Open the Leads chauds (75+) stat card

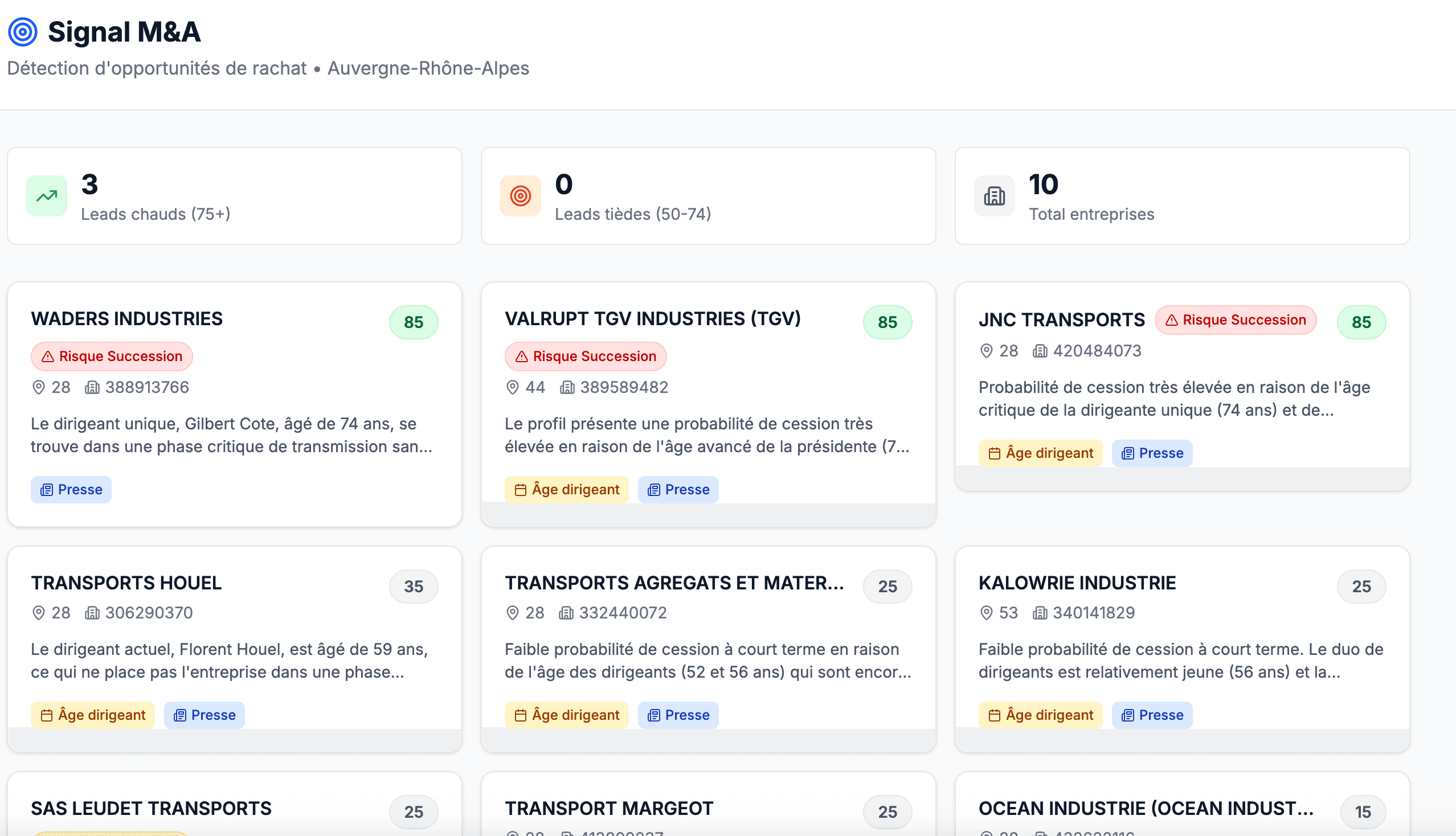(234, 196)
